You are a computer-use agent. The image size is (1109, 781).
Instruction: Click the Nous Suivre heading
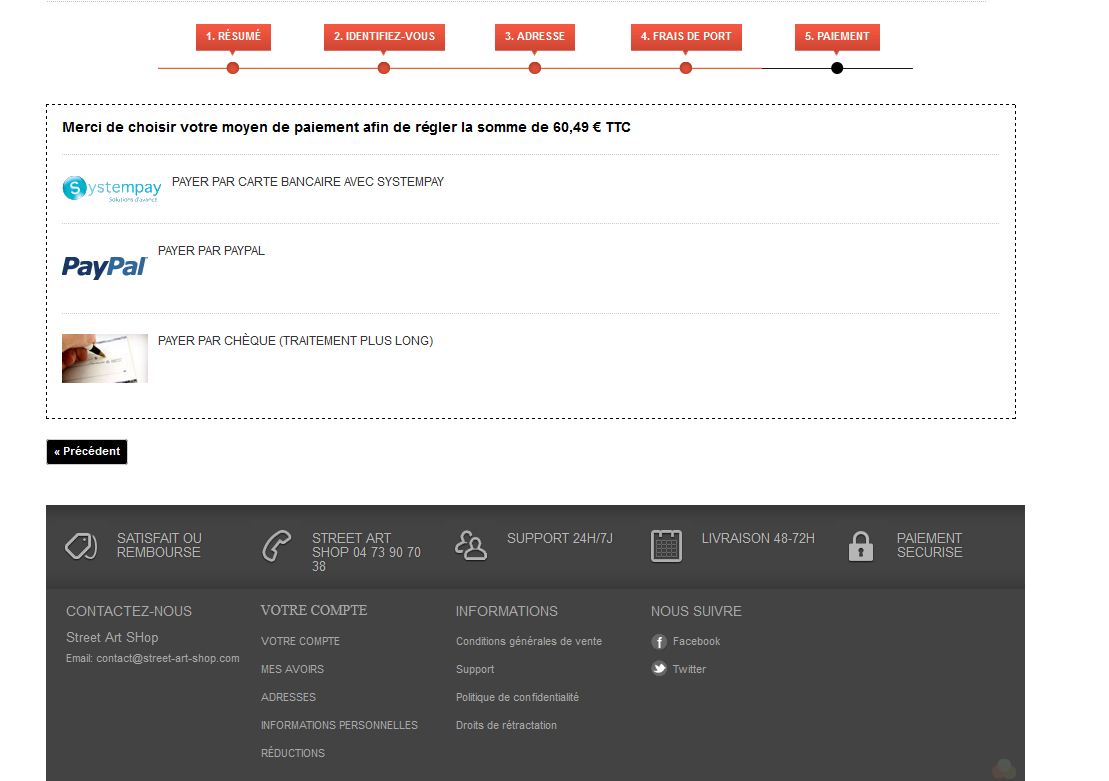coord(696,611)
